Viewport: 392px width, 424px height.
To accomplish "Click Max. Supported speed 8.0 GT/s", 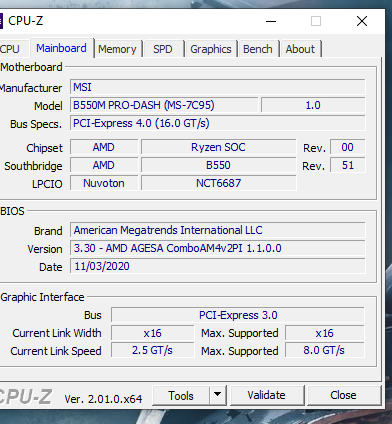I will [325, 351].
